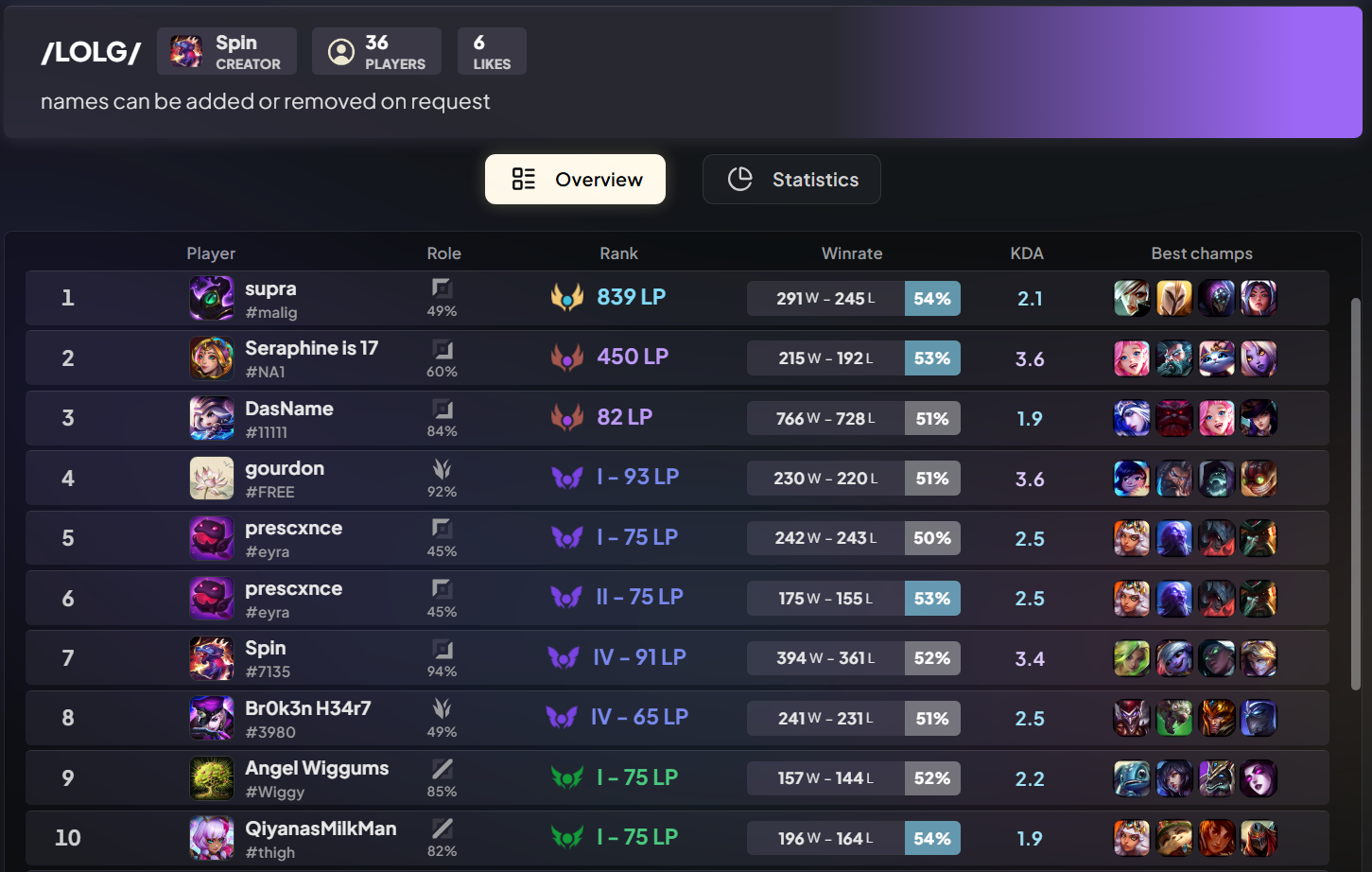Click the Best champs column header
Screen dimensions: 1372x872
click(x=1202, y=253)
